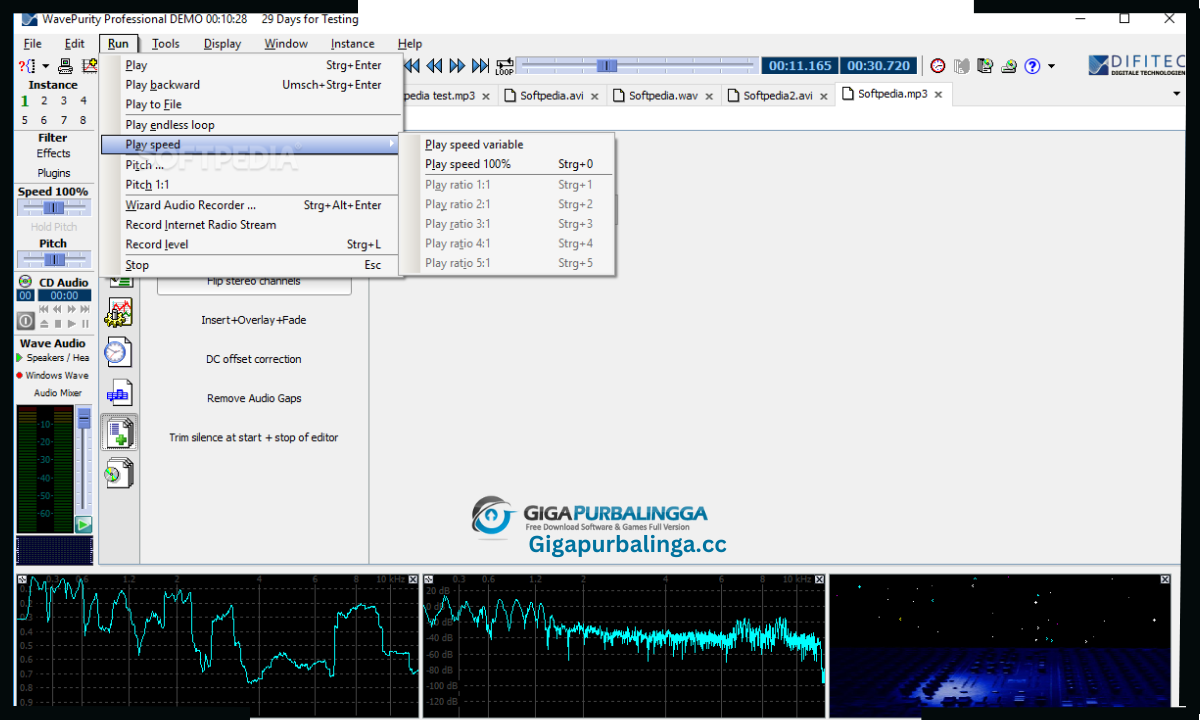Screen dimensions: 1200x720
Task: Open the Display menu
Action: [x=222, y=44]
